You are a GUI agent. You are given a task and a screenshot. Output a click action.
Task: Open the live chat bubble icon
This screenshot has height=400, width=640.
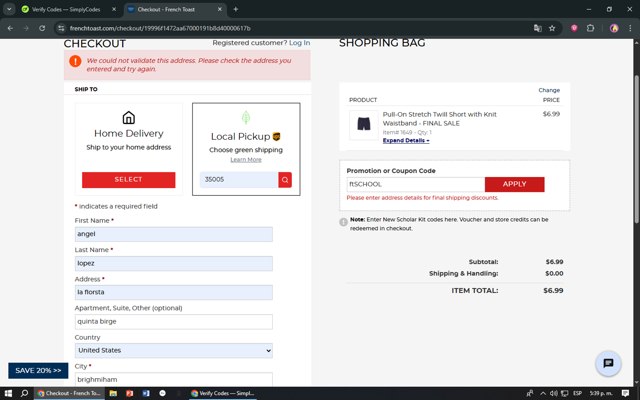pos(608,363)
